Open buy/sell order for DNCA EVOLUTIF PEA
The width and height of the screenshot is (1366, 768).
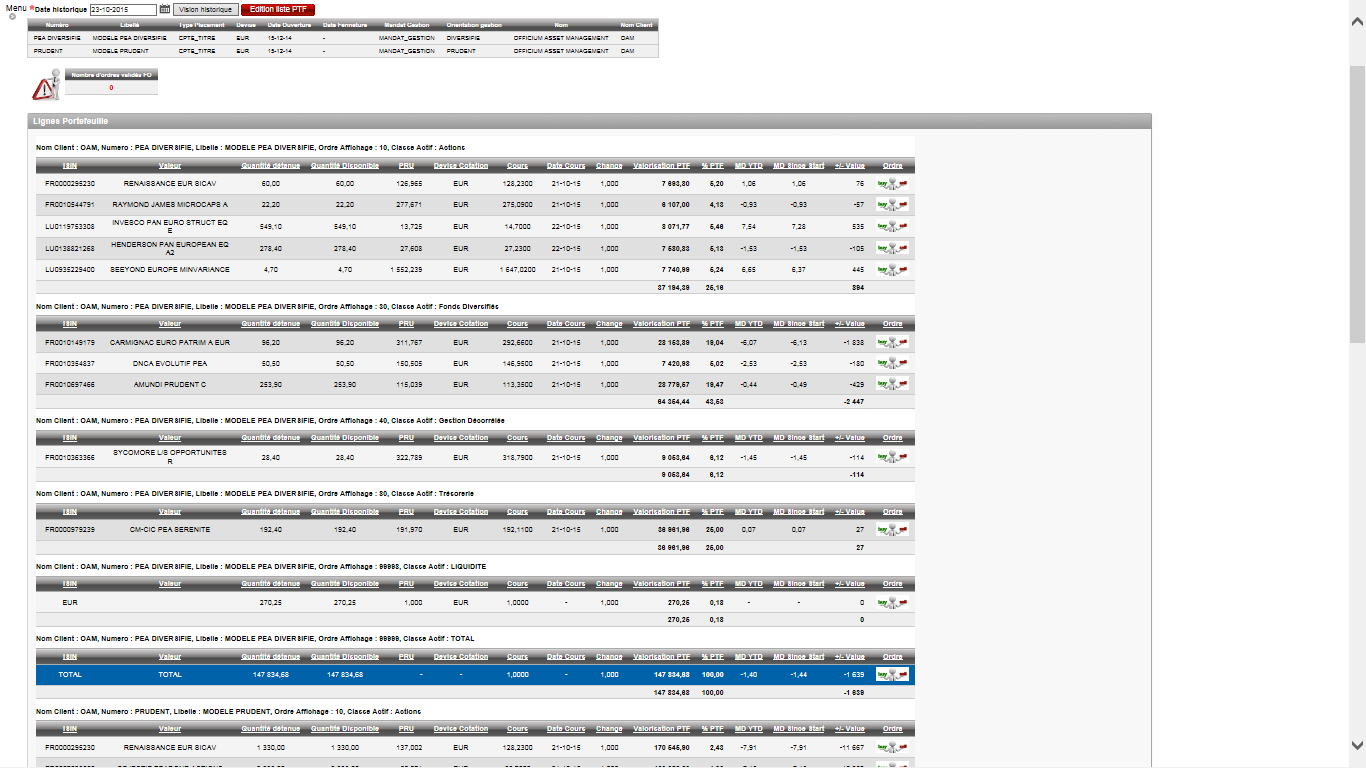click(892, 363)
